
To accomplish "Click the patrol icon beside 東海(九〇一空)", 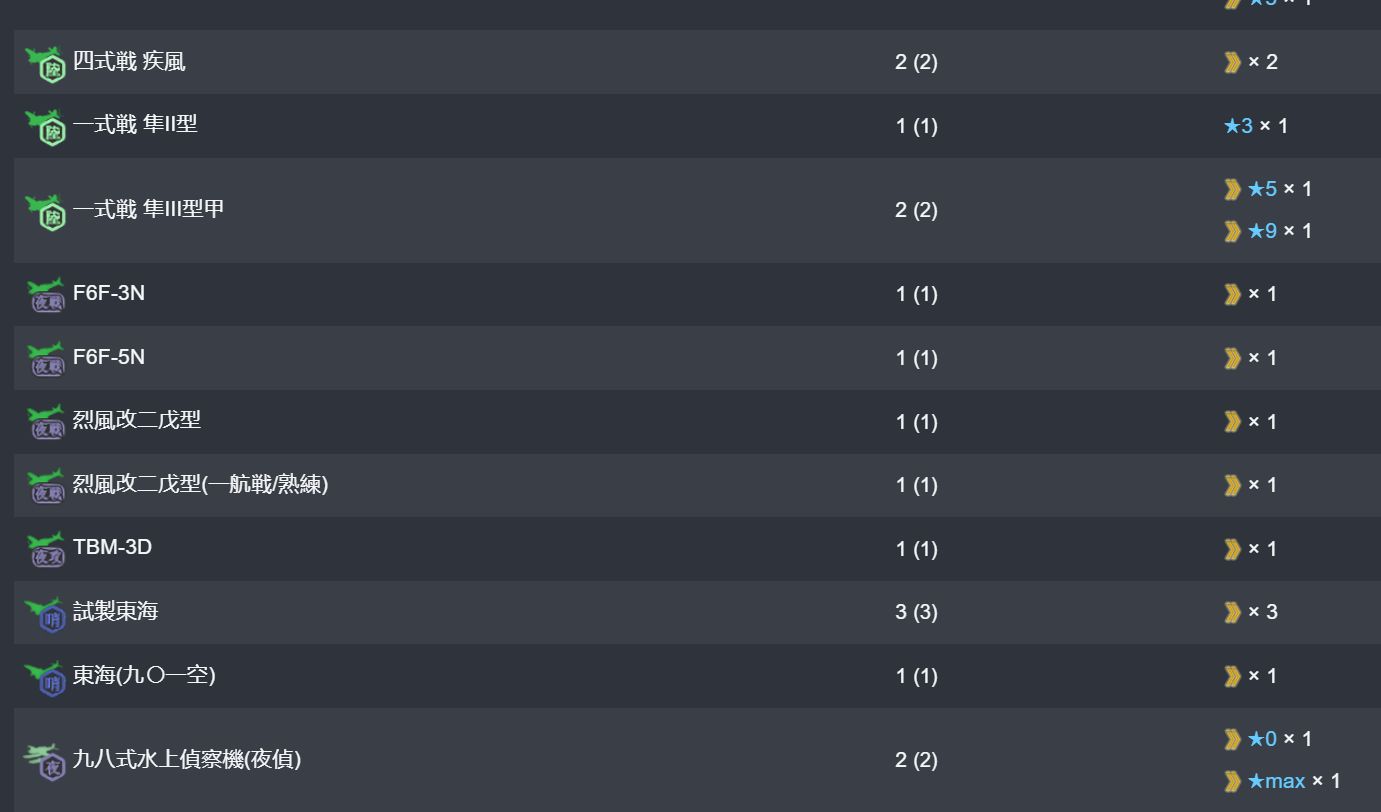I will click(x=45, y=678).
